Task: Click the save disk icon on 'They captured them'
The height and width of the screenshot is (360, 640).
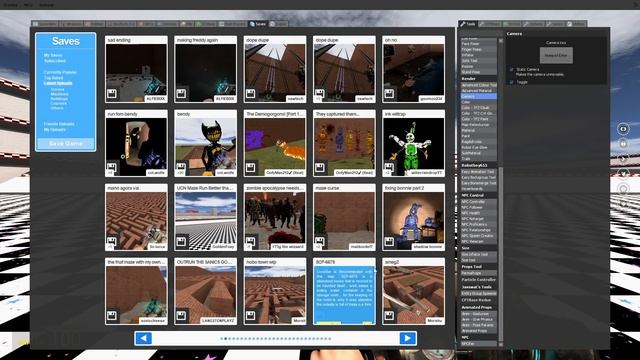Action: [x=320, y=168]
